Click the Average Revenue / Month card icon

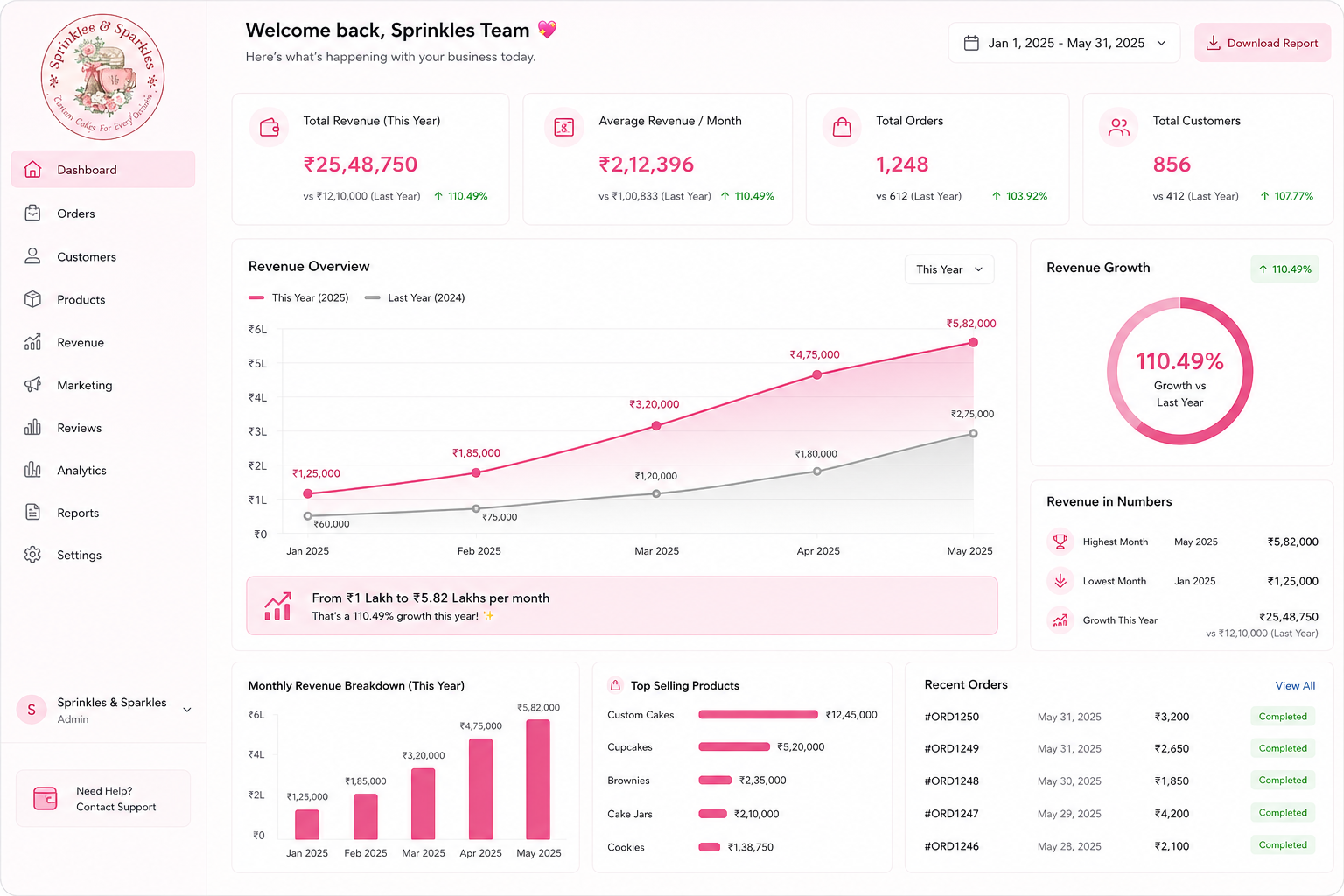point(564,128)
